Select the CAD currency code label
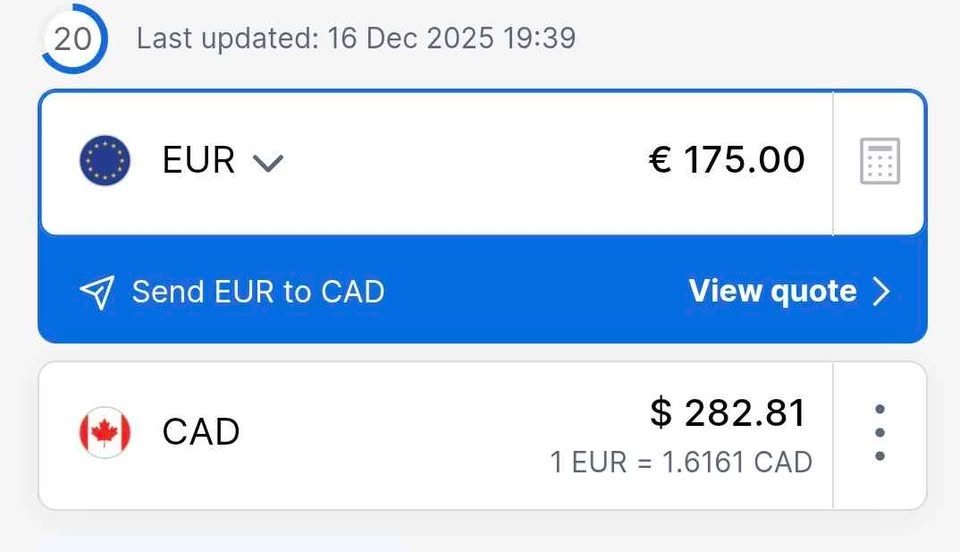 tap(201, 432)
